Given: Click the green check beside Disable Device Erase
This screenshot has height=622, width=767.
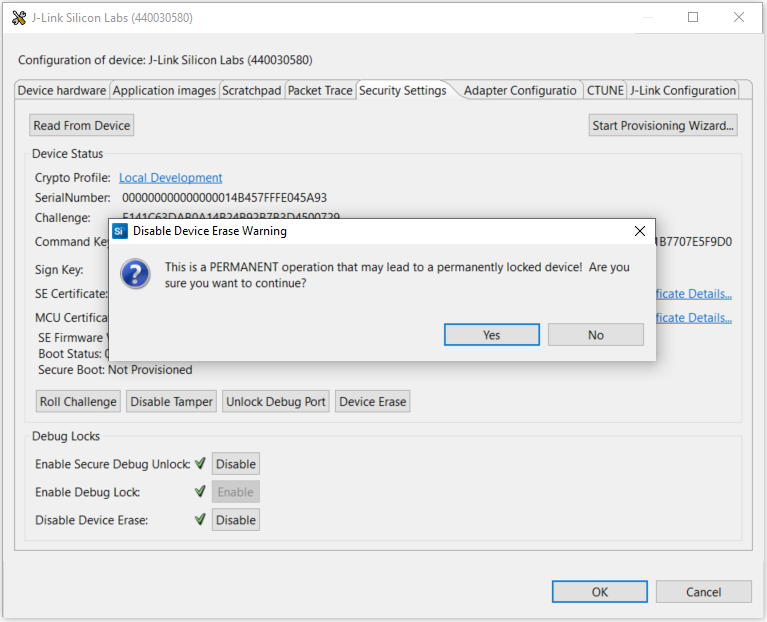Looking at the screenshot, I should [200, 520].
